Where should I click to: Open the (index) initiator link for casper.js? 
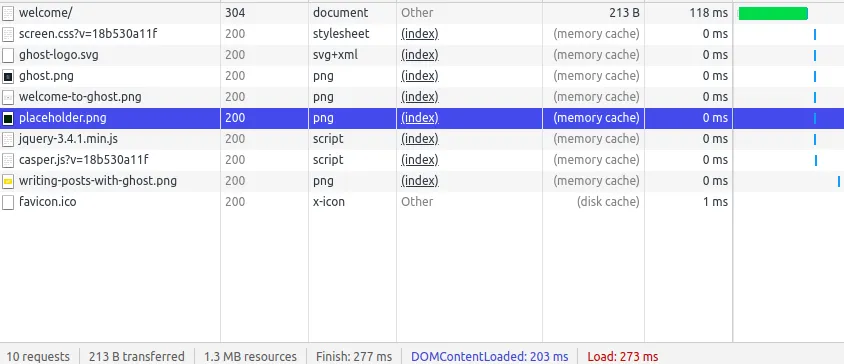click(x=420, y=160)
